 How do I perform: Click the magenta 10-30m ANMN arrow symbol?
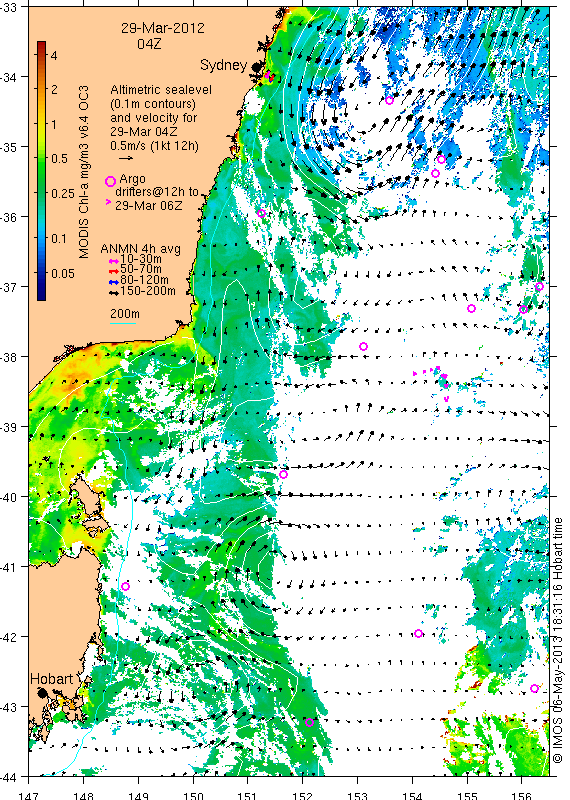pos(114,262)
